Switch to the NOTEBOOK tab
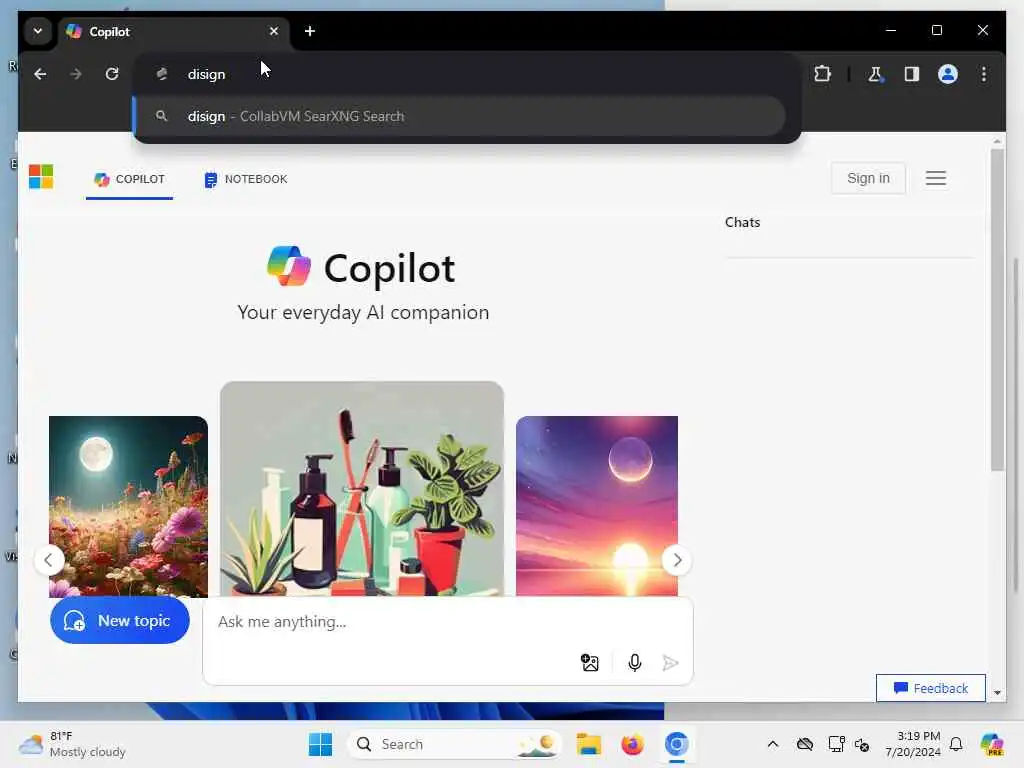This screenshot has width=1024, height=768. click(246, 179)
